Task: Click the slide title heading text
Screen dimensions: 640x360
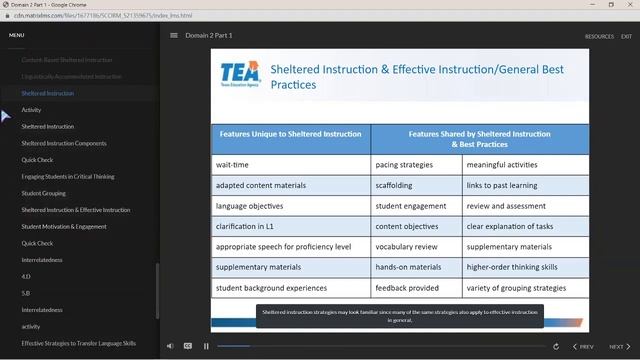Action: click(x=417, y=77)
